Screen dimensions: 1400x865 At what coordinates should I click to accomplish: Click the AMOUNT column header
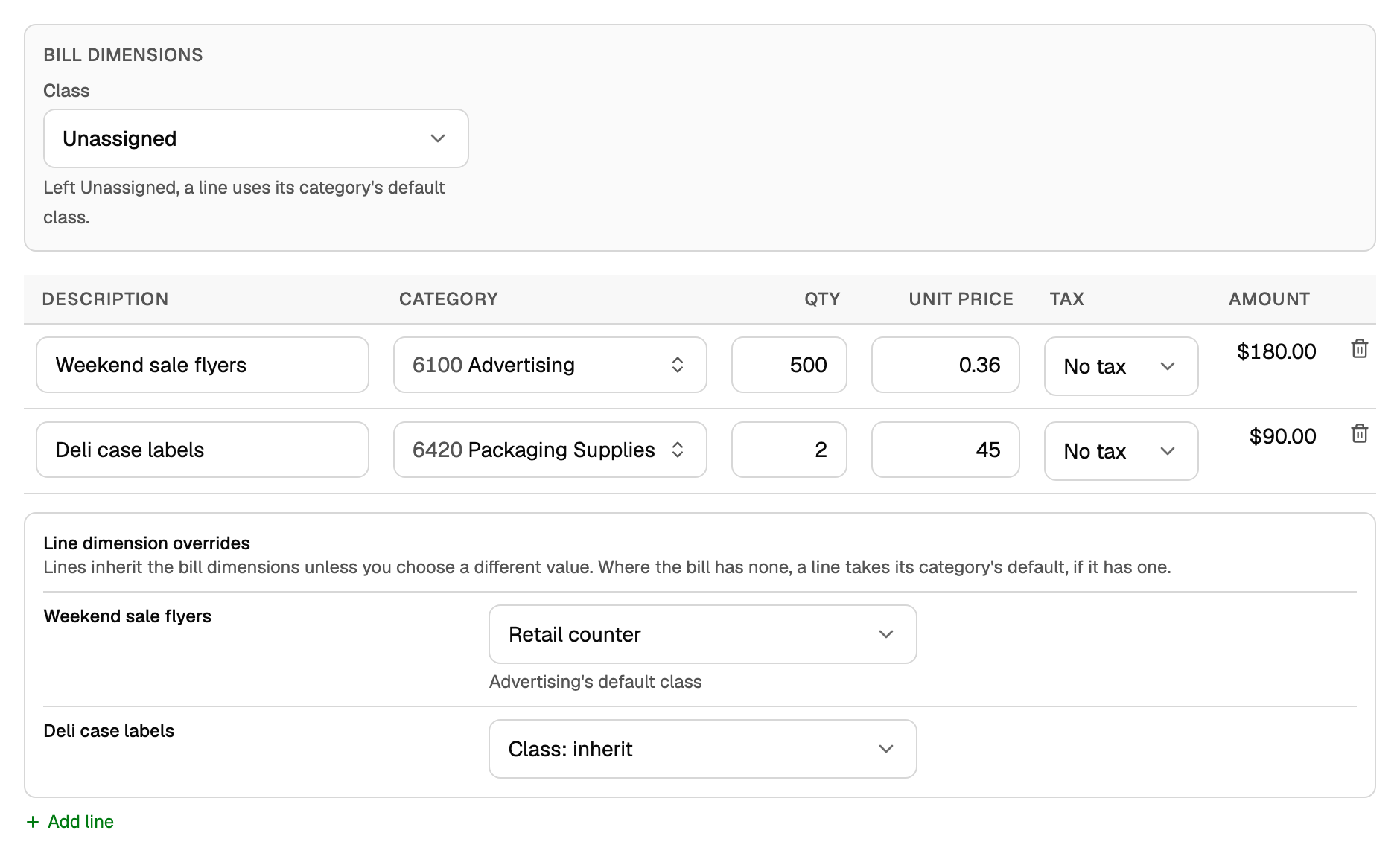pos(1269,299)
